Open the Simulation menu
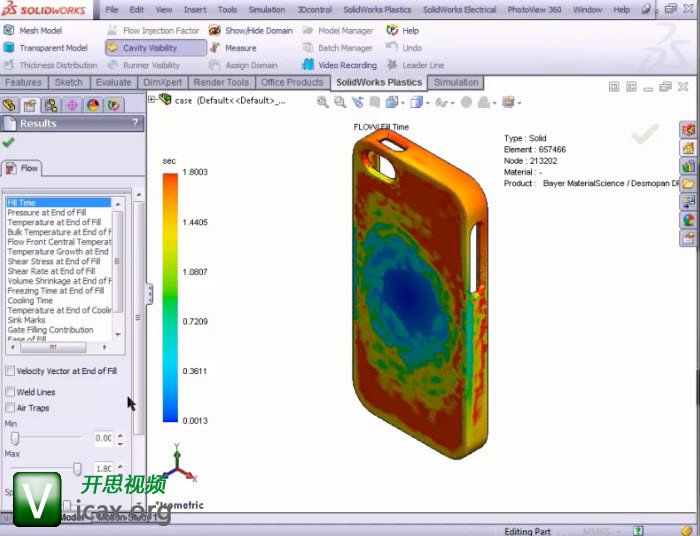The image size is (700, 536). (266, 9)
